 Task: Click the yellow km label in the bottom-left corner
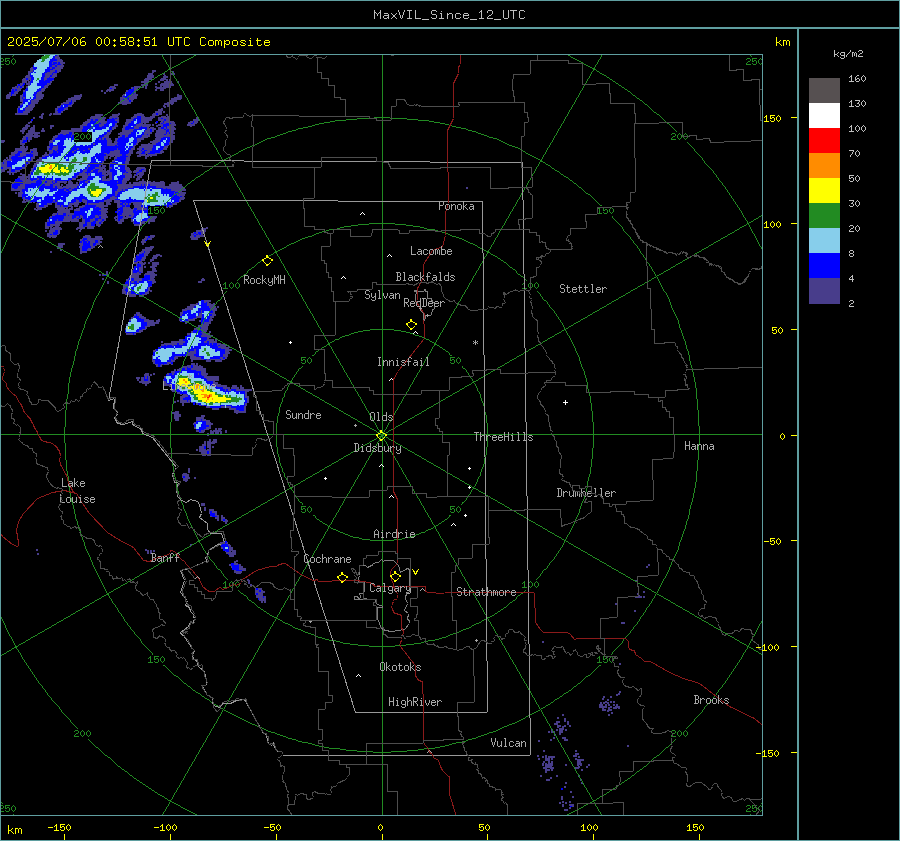tap(15, 830)
